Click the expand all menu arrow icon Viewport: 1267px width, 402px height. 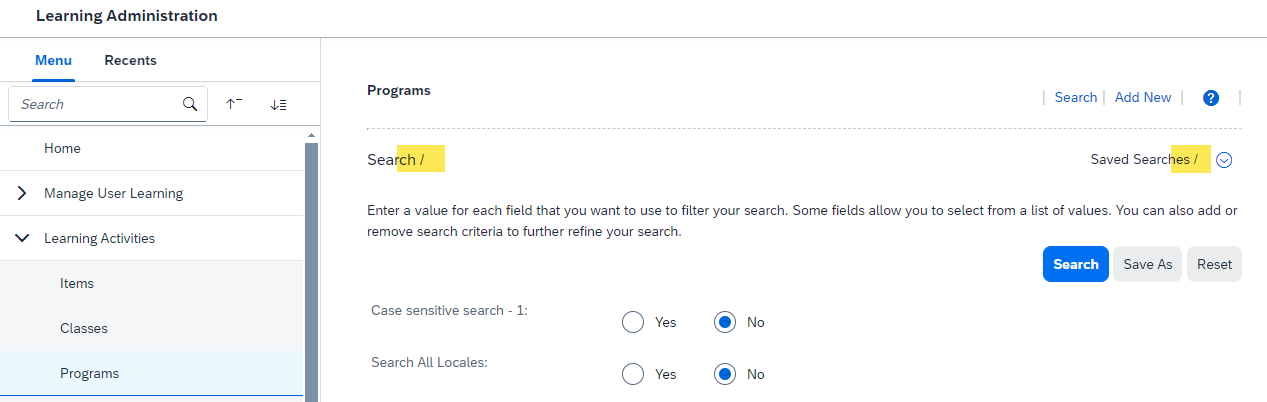[278, 104]
